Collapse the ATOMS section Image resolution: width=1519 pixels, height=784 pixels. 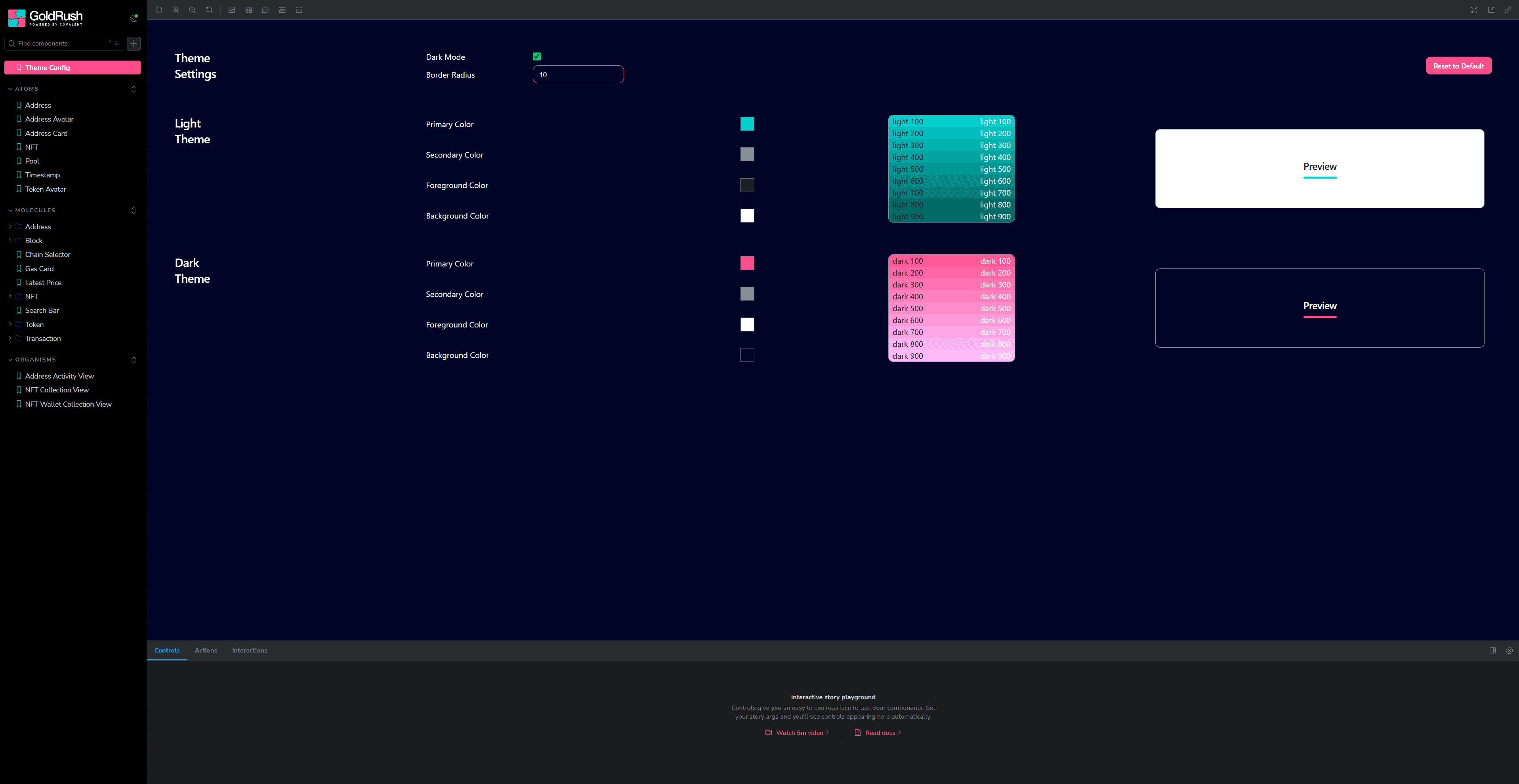(27, 89)
